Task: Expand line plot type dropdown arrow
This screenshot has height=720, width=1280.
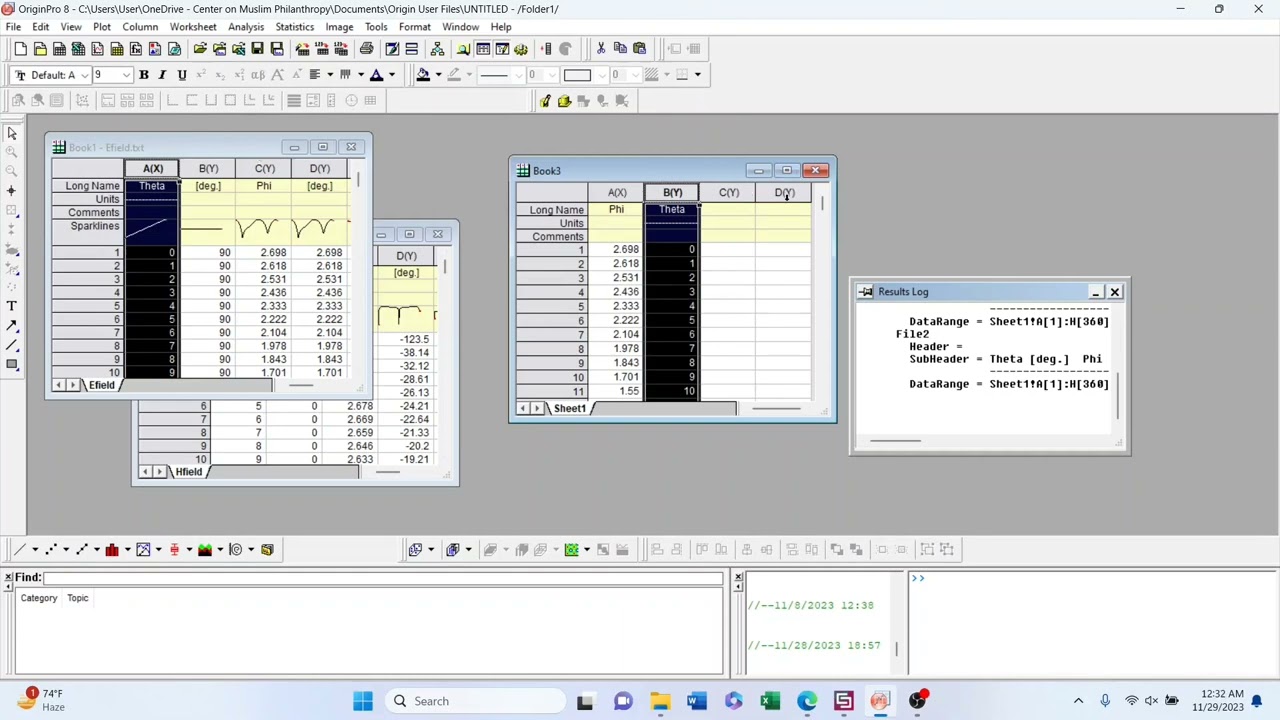Action: [34, 549]
